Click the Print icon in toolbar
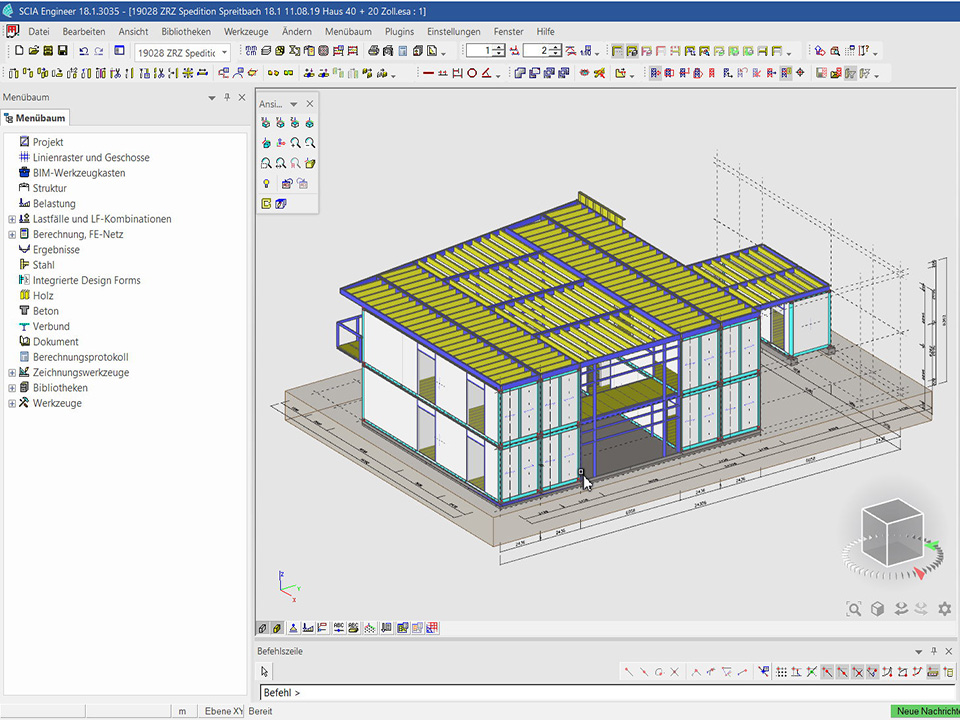The width and height of the screenshot is (960, 720). (373, 51)
